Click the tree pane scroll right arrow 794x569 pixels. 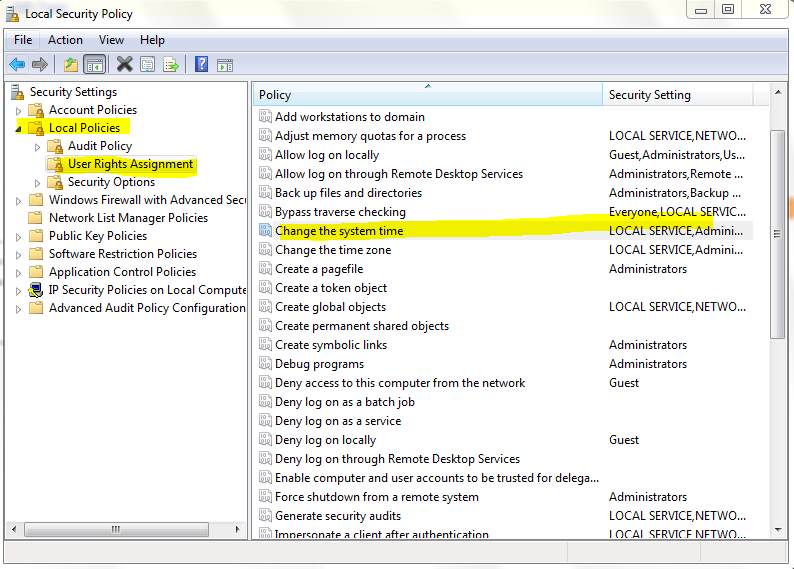click(237, 530)
